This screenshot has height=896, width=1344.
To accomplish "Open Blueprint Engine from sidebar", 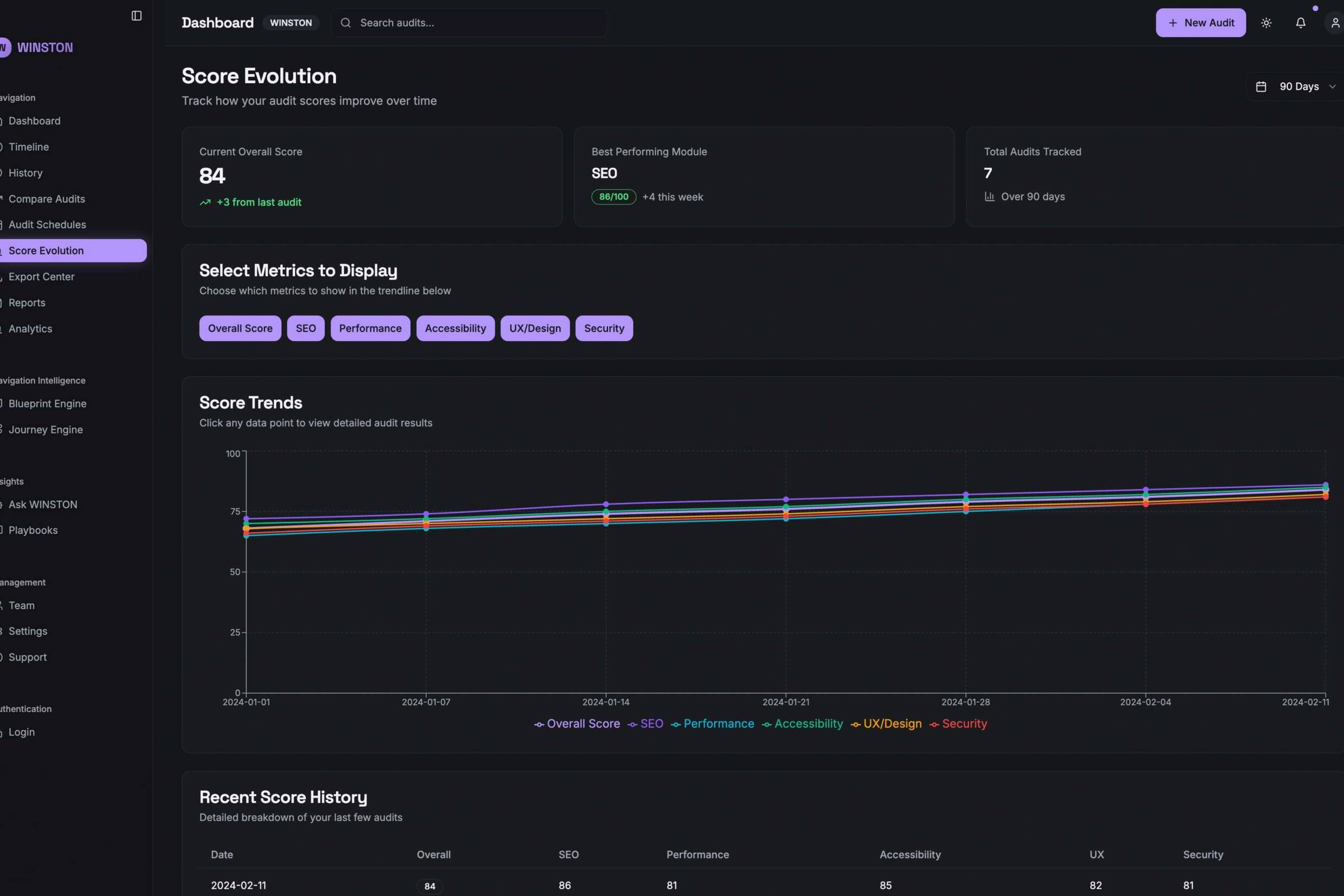I will (x=48, y=403).
